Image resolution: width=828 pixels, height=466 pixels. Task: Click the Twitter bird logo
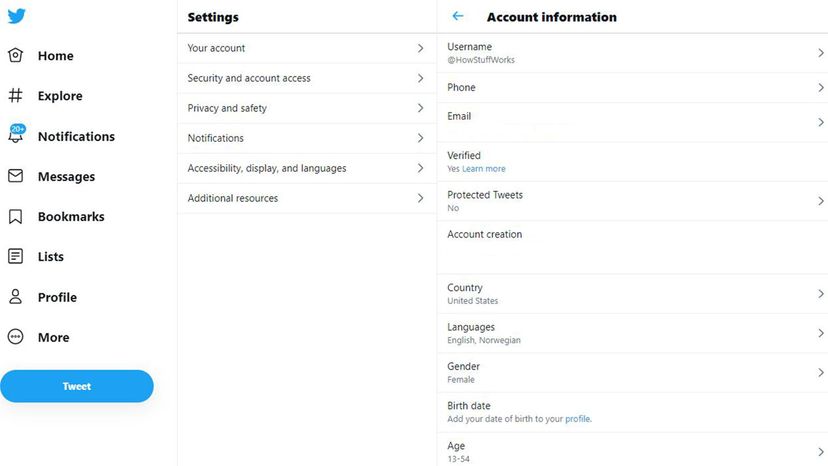(x=16, y=16)
